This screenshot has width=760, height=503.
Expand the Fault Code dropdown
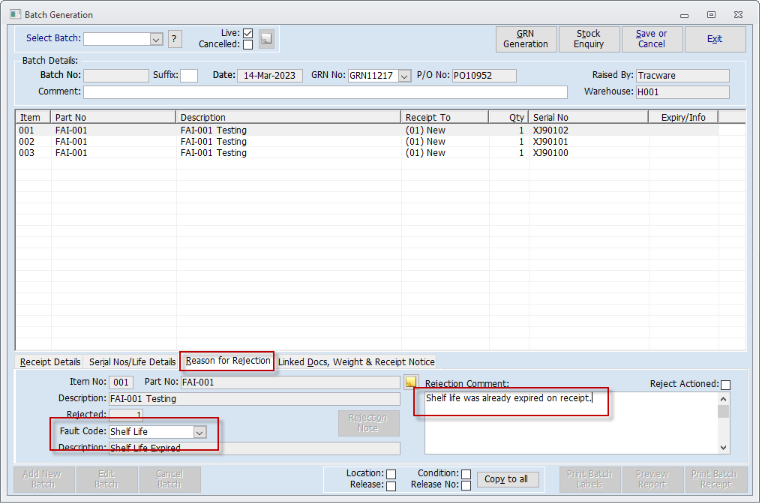click(200, 432)
